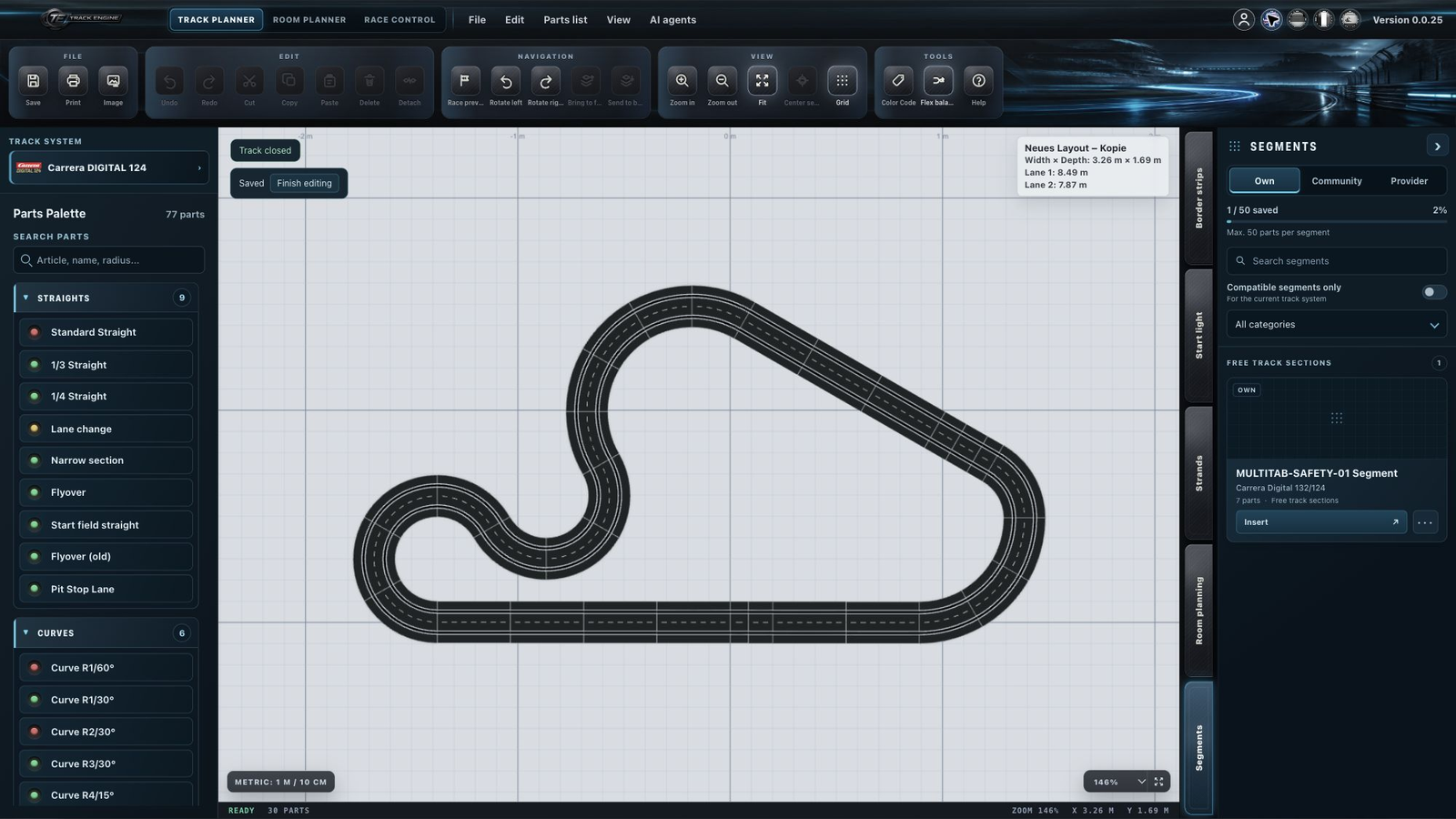Click the Cut scissors icon
Viewport: 1456px width, 819px height.
click(249, 81)
